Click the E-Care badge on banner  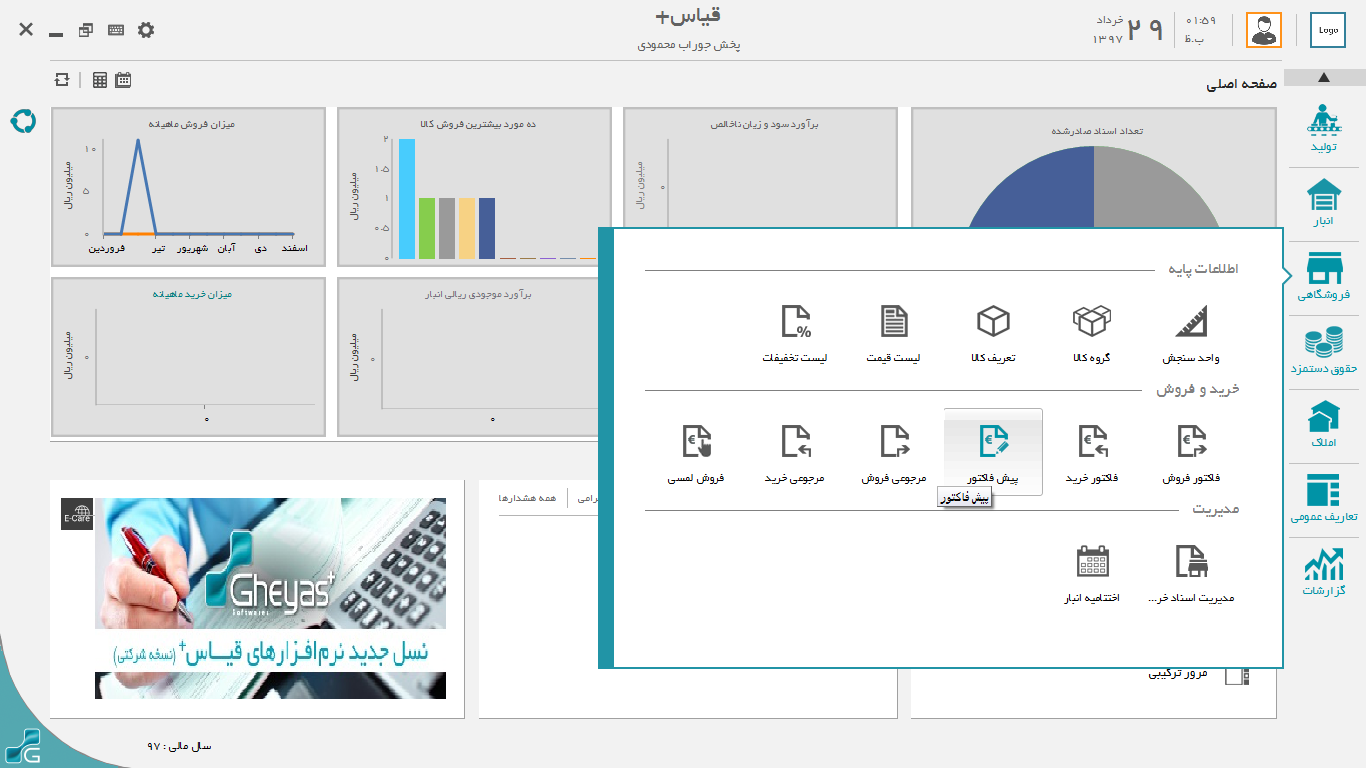point(77,514)
